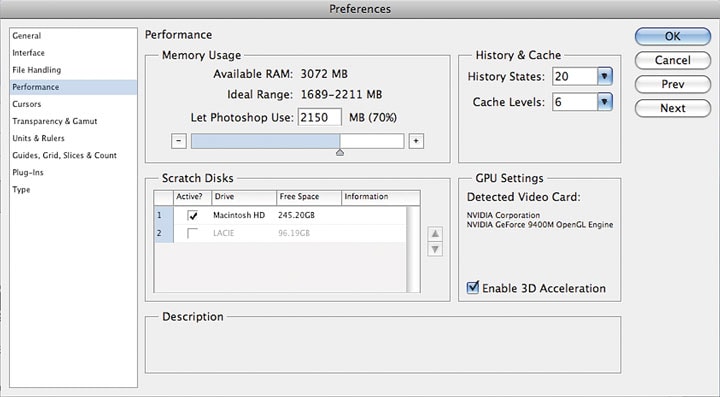
Task: Click the Active? column header
Action: 192,197
